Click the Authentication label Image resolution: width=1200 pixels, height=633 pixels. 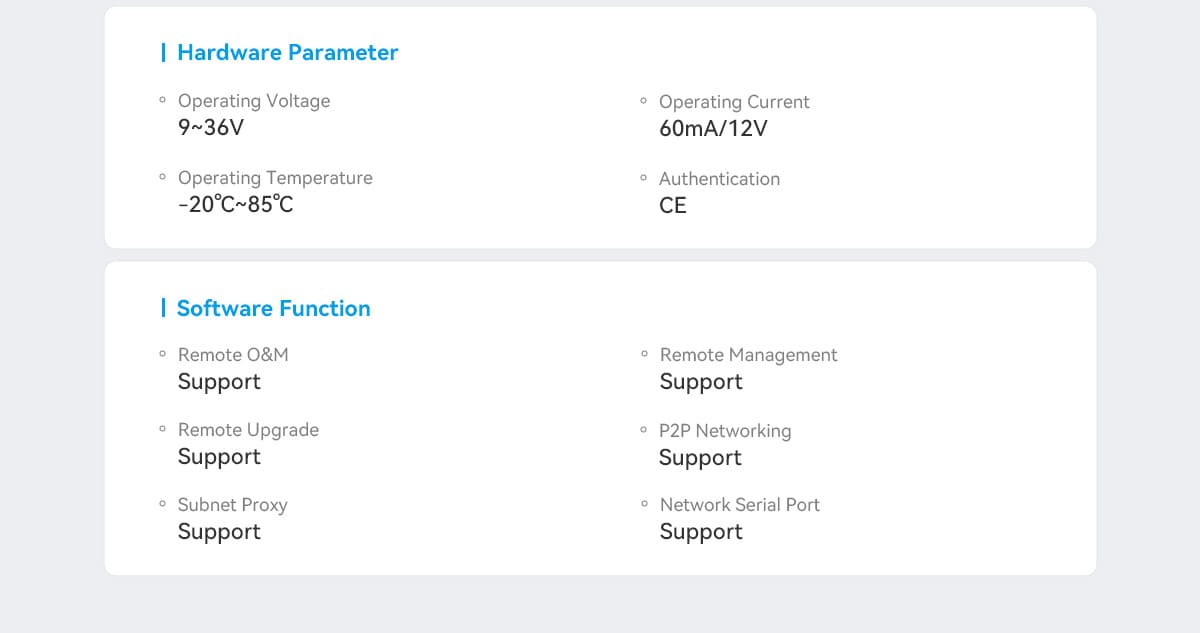click(x=719, y=179)
